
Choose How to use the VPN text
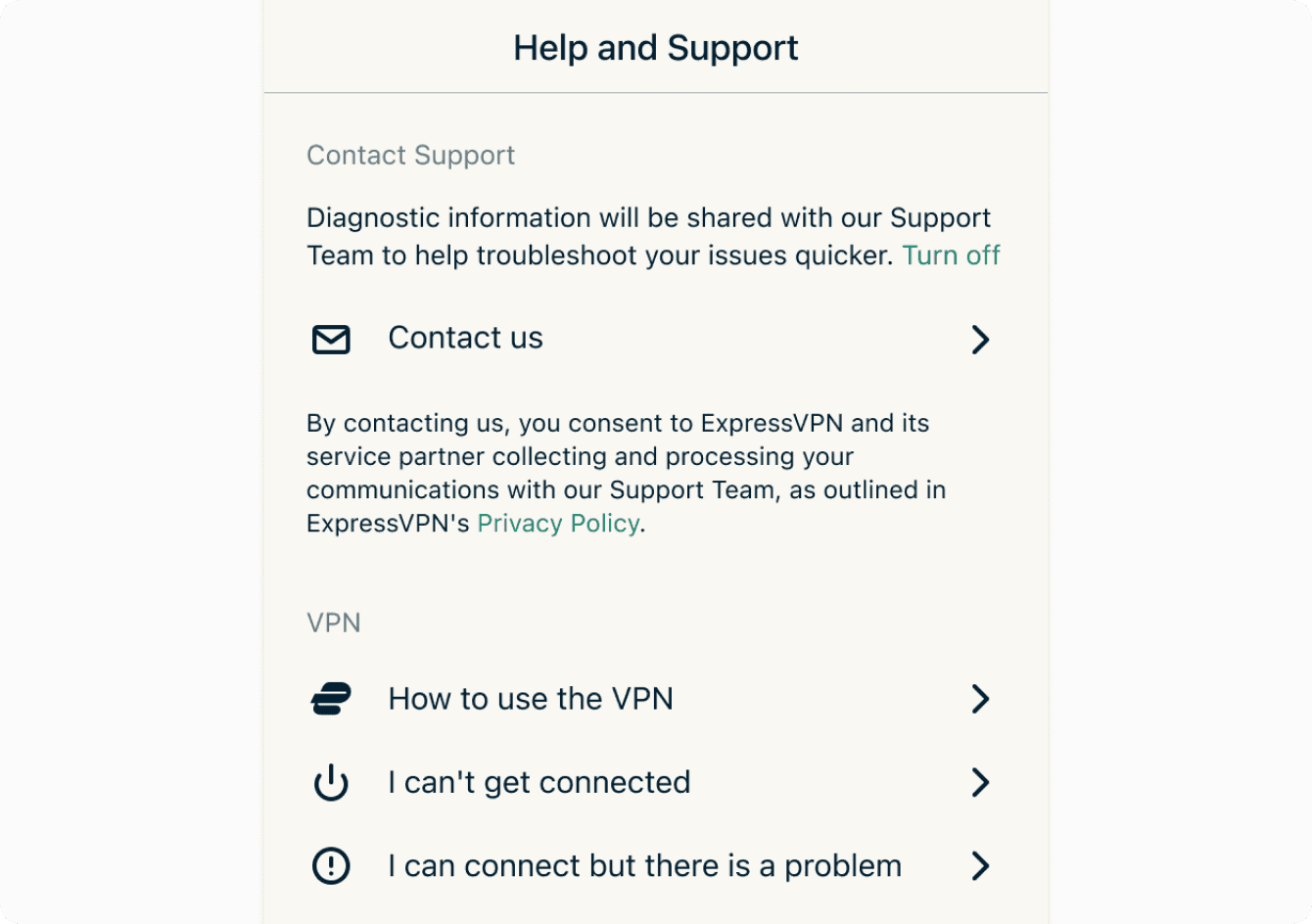[x=531, y=699]
